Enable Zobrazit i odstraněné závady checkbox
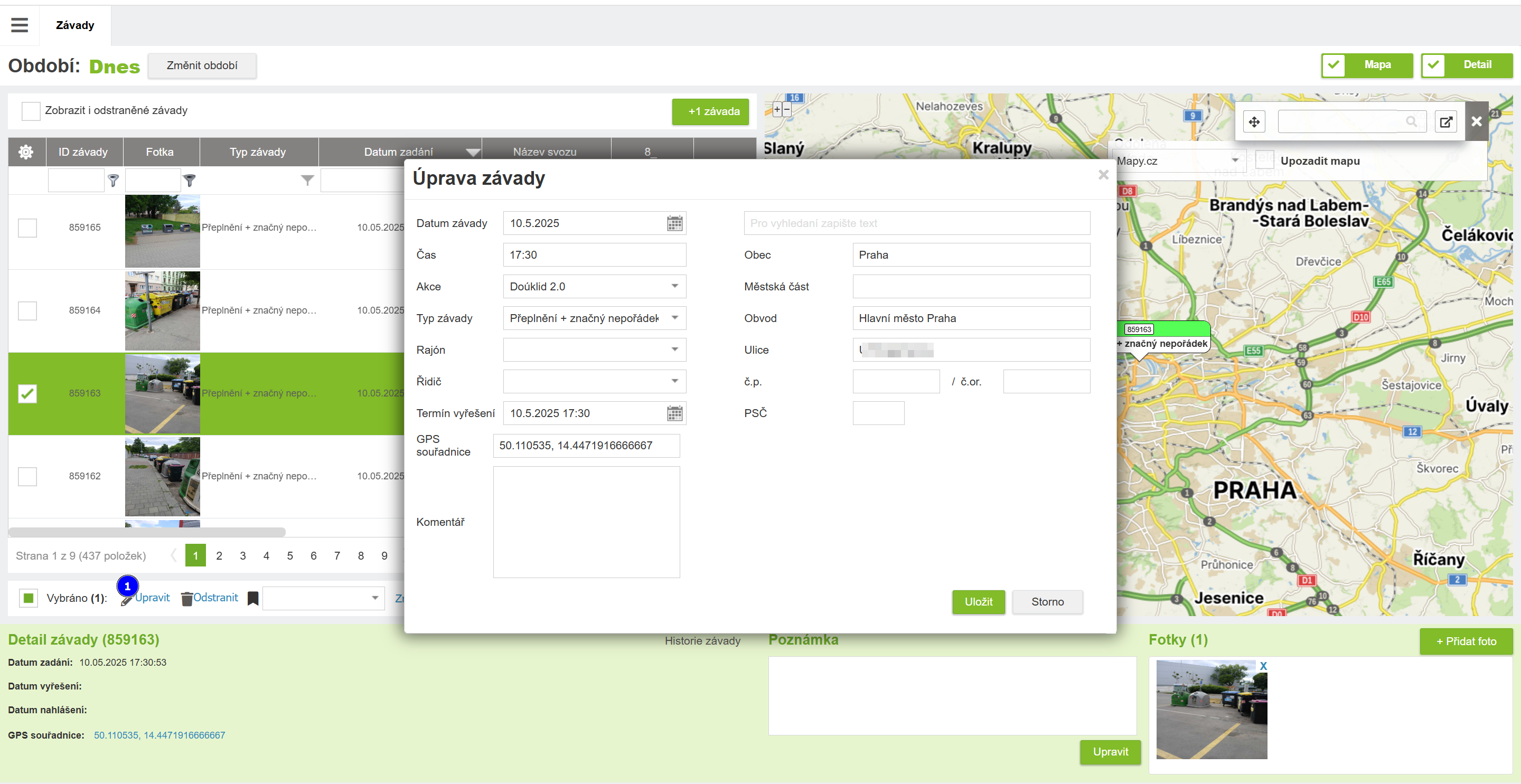Image resolution: width=1521 pixels, height=784 pixels. click(31, 110)
